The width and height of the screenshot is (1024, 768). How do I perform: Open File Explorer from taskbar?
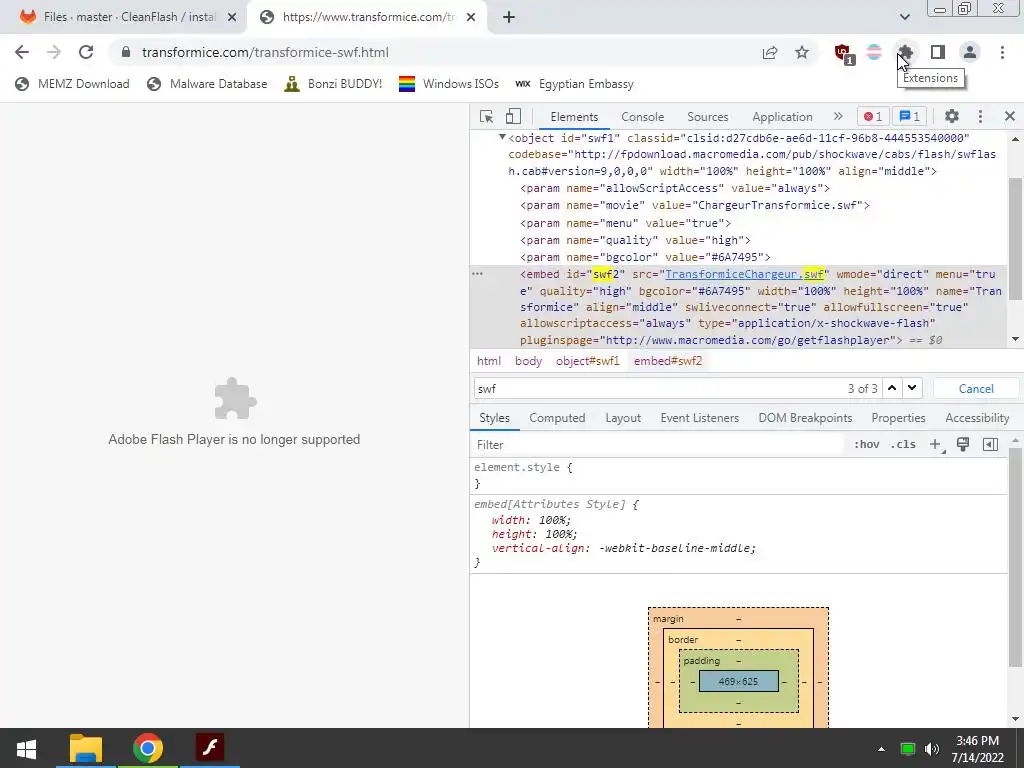(x=86, y=748)
